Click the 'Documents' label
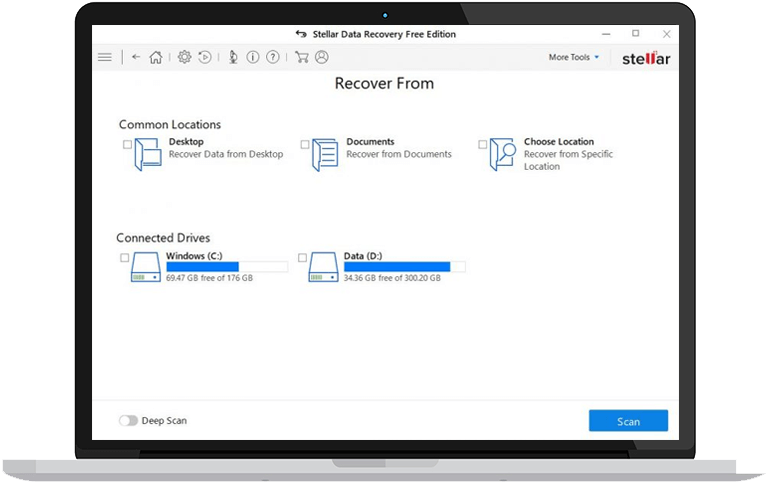Screen dimensions: 772x488 [x=370, y=142]
